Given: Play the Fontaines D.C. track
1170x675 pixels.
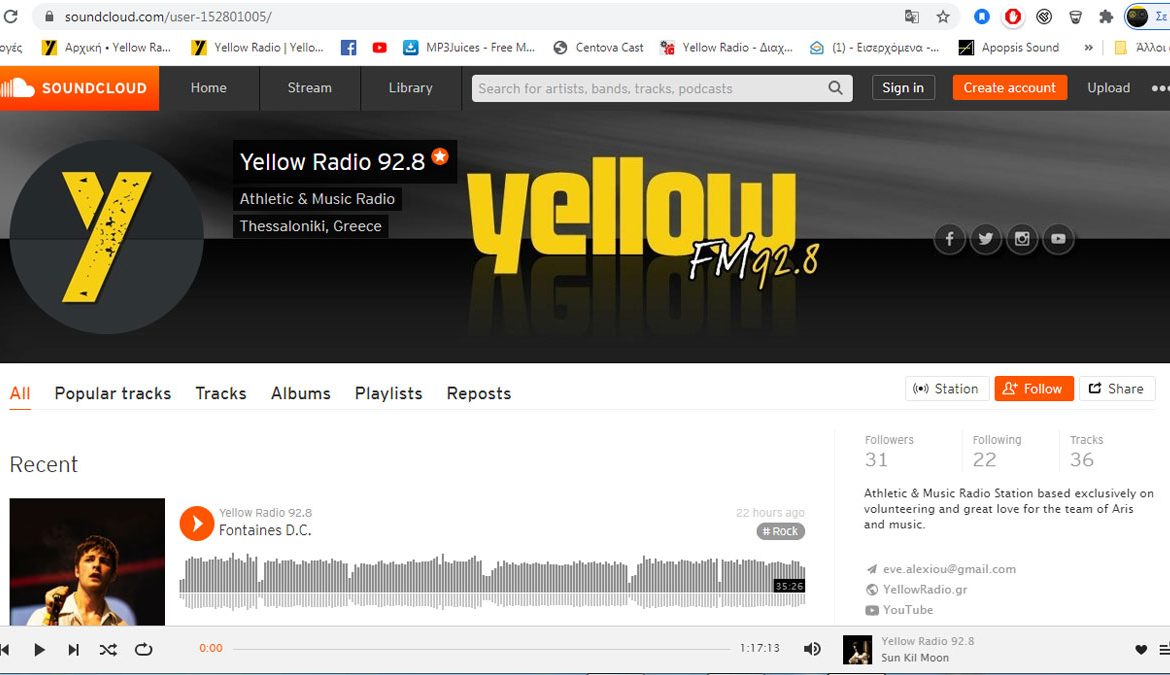Looking at the screenshot, I should (x=197, y=523).
